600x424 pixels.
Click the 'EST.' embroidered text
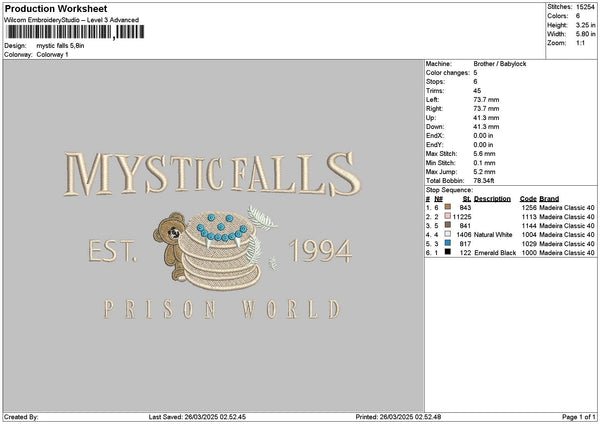coord(112,251)
